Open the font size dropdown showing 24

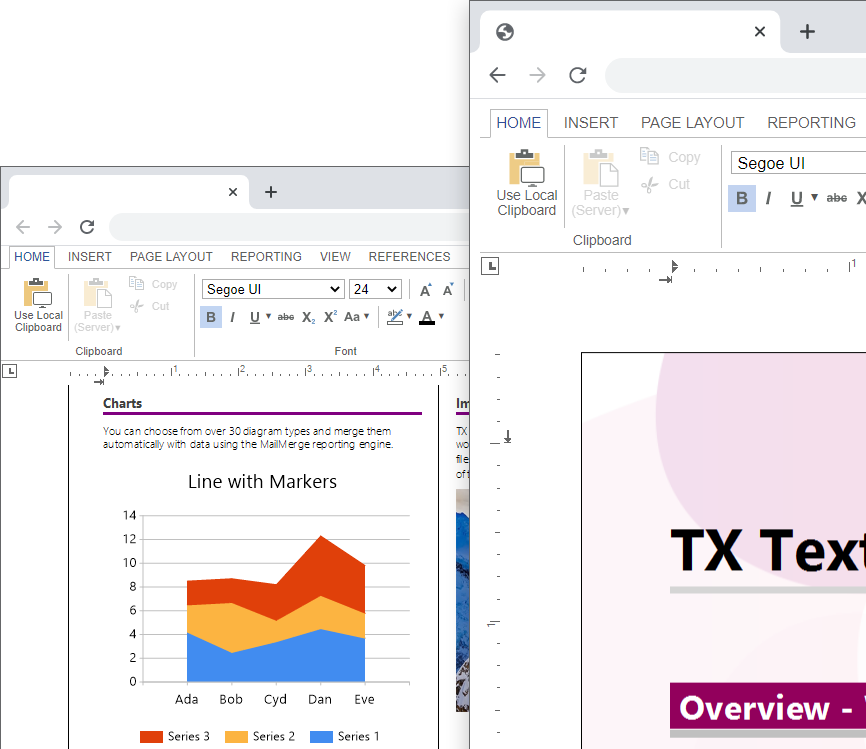375,289
